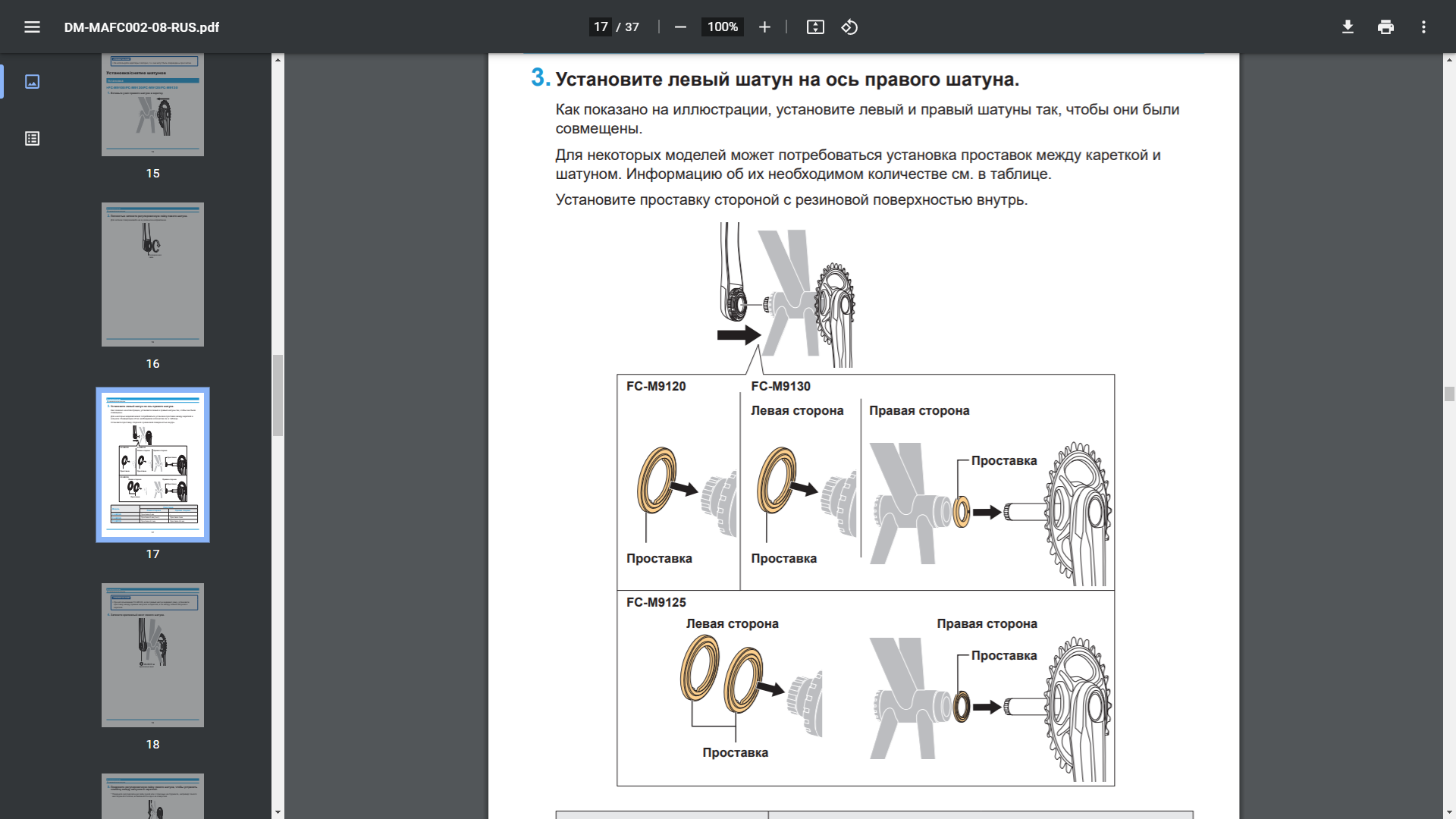The width and height of the screenshot is (1456, 819).
Task: Click the main document scrollbar thumb
Action: pos(1449,394)
